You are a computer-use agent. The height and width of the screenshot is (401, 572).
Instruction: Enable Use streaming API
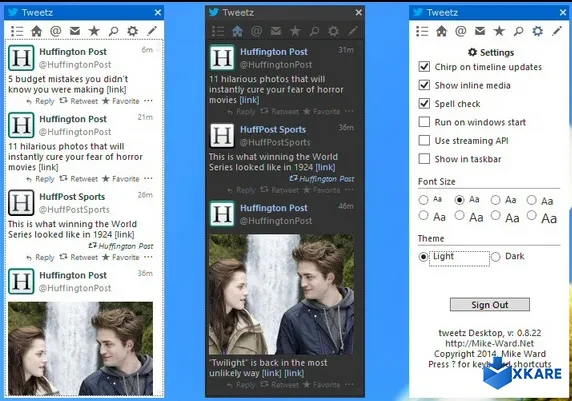tap(424, 140)
